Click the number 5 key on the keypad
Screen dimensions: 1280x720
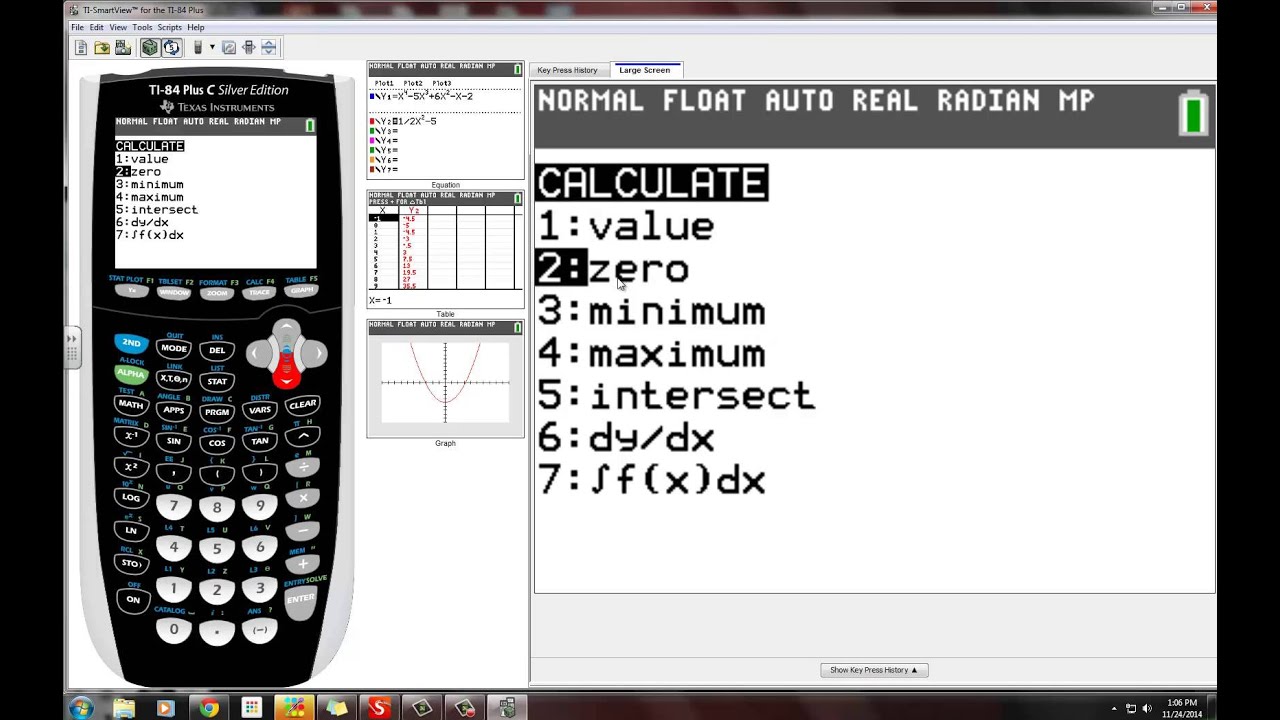tap(217, 548)
